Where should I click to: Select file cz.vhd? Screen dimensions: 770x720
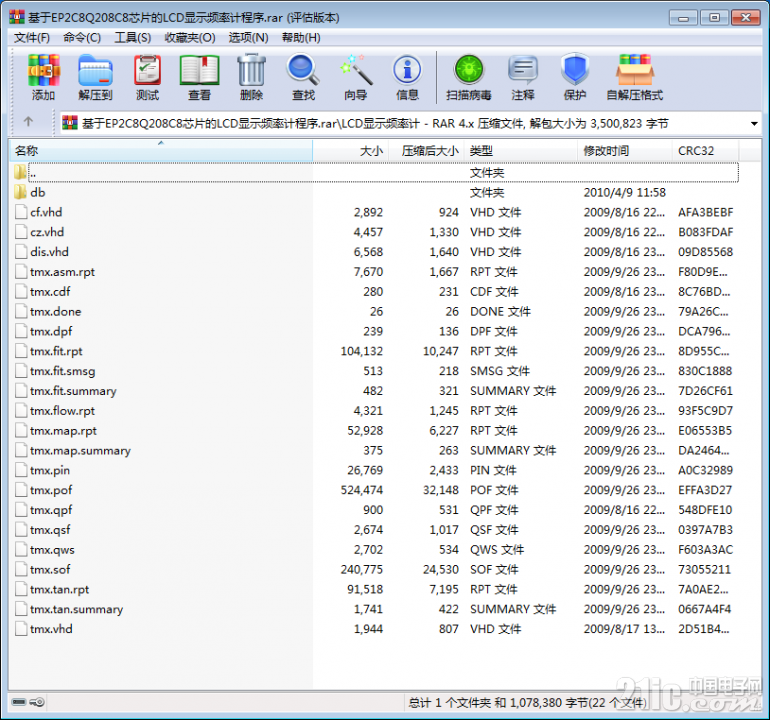pyautogui.click(x=47, y=232)
